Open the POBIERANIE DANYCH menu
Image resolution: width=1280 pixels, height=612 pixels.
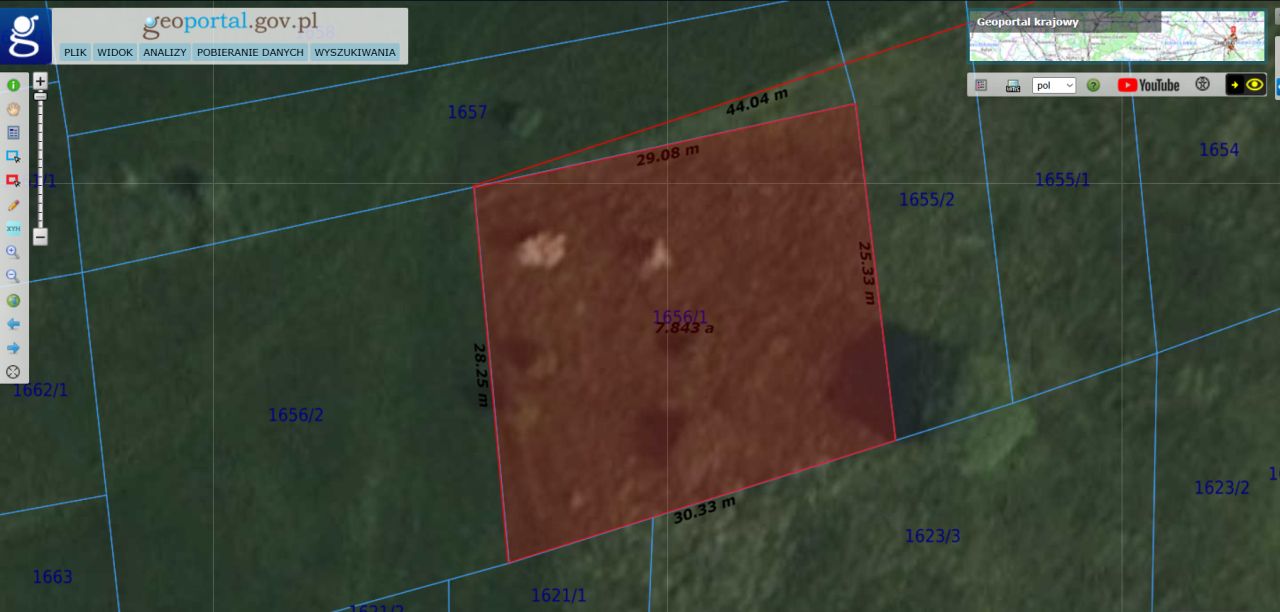pyautogui.click(x=250, y=52)
